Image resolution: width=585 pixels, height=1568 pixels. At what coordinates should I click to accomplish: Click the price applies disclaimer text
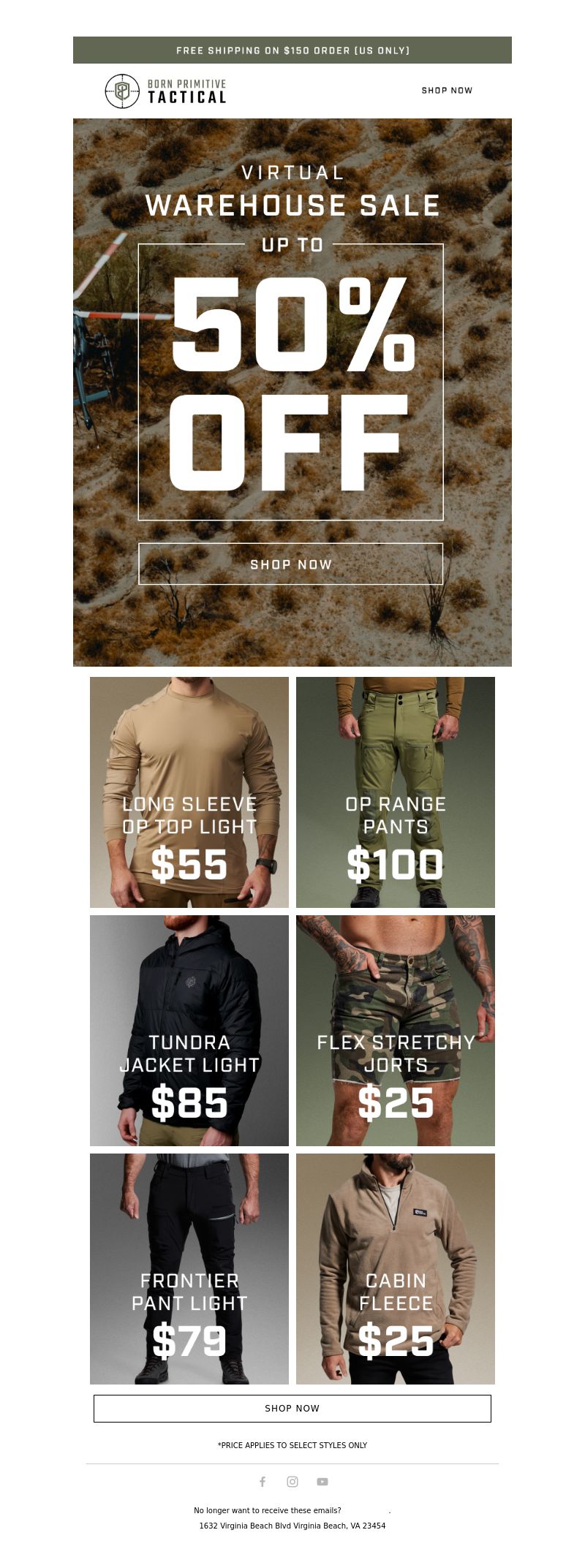(x=292, y=1444)
